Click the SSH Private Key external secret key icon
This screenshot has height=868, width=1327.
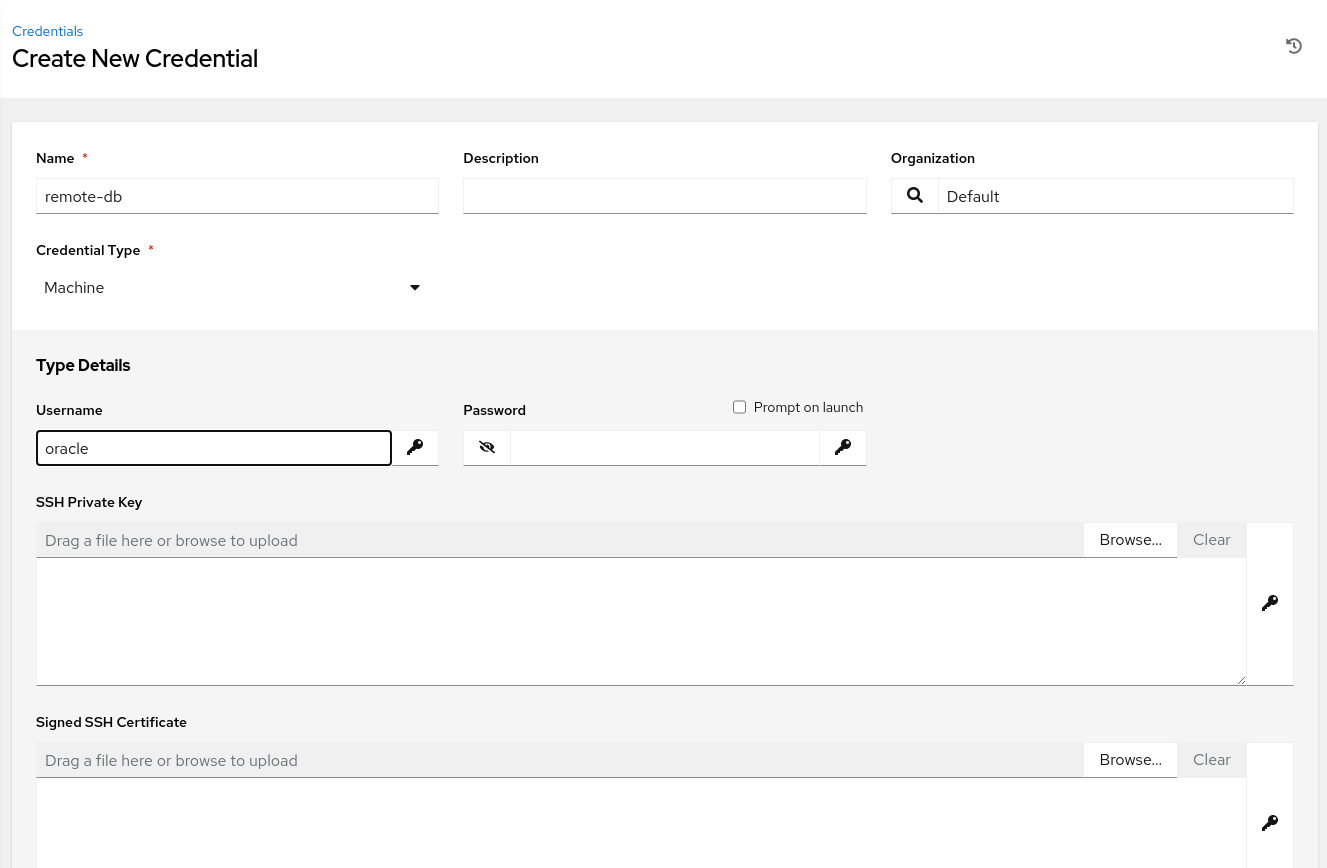tap(1270, 603)
